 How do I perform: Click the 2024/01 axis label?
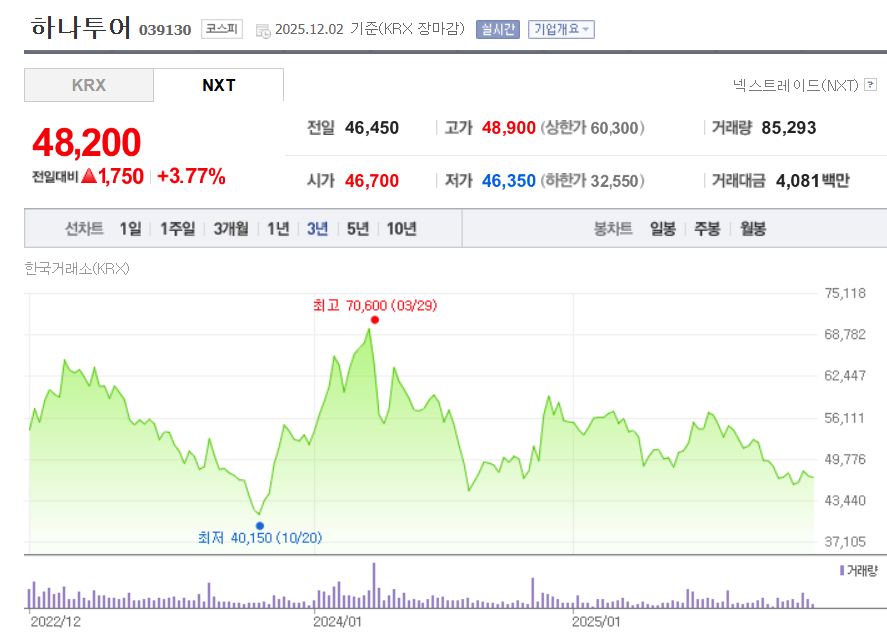pos(337,622)
